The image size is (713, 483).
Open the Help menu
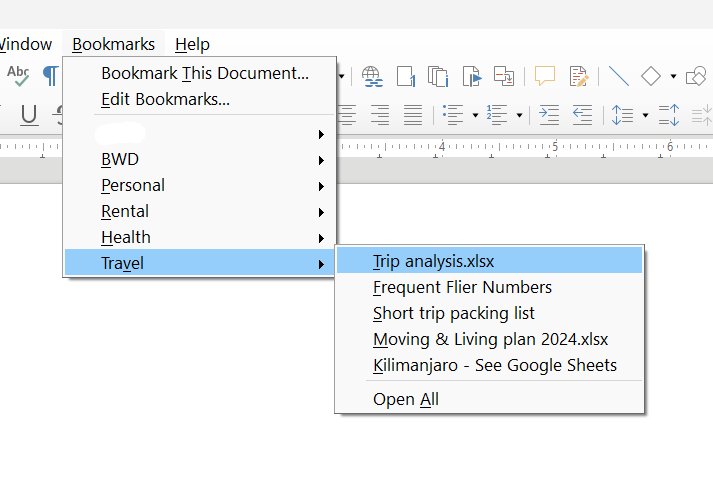(x=192, y=44)
